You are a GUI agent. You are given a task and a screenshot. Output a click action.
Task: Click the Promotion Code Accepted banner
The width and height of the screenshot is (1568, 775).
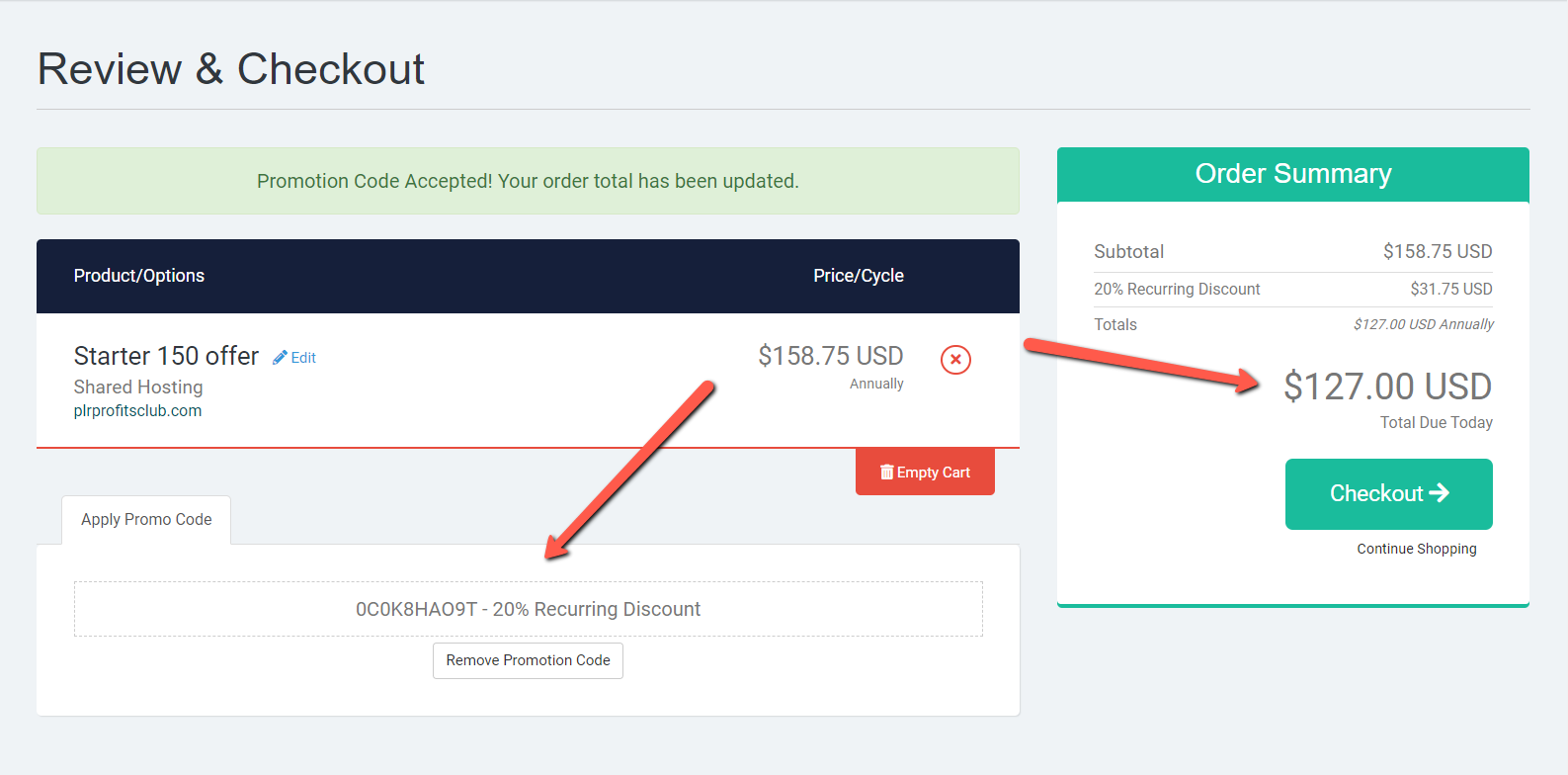(528, 181)
